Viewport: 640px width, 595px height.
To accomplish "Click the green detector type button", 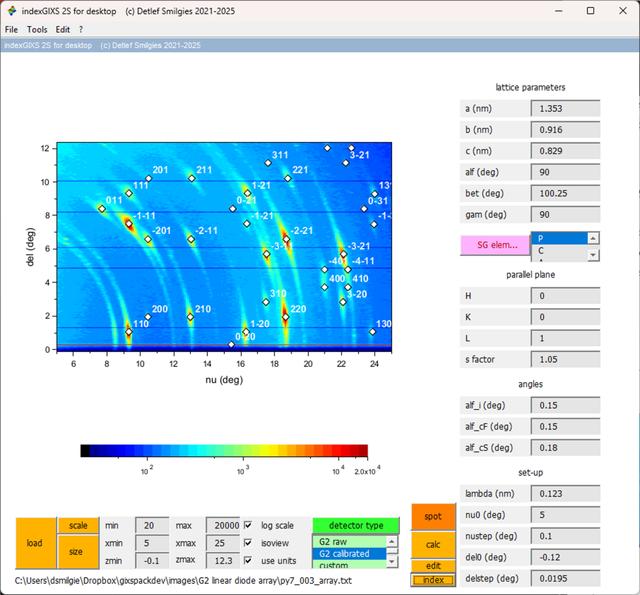I will tap(356, 525).
